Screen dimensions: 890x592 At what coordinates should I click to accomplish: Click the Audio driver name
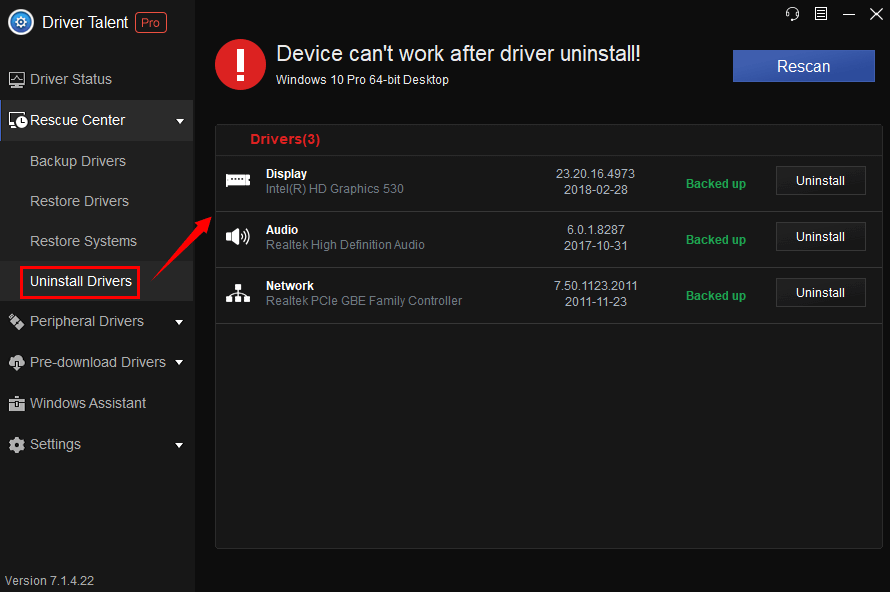click(282, 230)
